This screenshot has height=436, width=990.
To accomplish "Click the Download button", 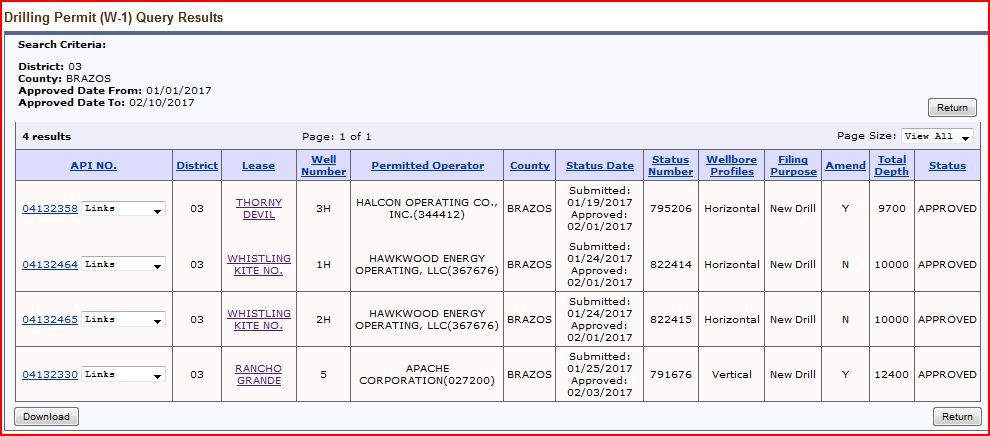I will pyautogui.click(x=47, y=416).
